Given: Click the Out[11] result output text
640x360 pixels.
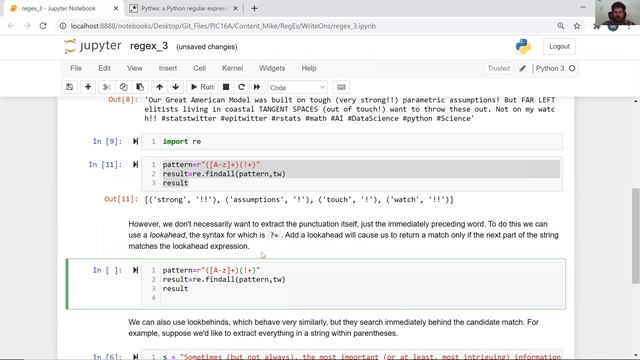Looking at the screenshot, I should click(299, 200).
